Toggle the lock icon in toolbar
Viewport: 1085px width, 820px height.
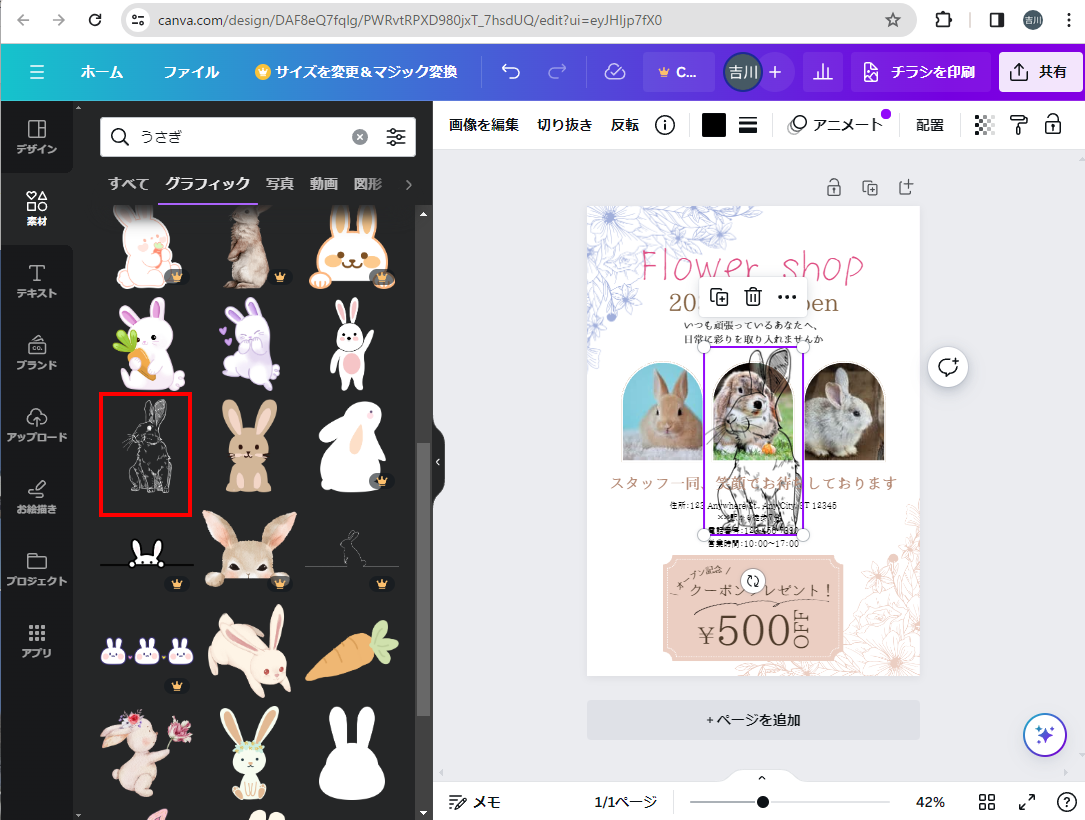pos(1053,125)
